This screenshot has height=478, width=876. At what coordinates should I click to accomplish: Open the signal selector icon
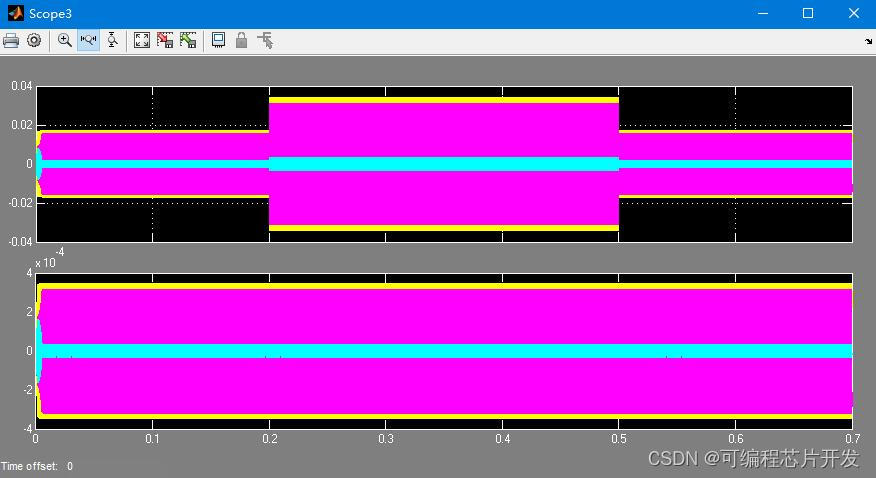[265, 41]
